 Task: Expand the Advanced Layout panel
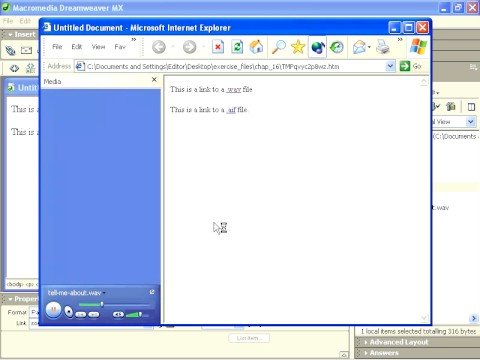366,342
